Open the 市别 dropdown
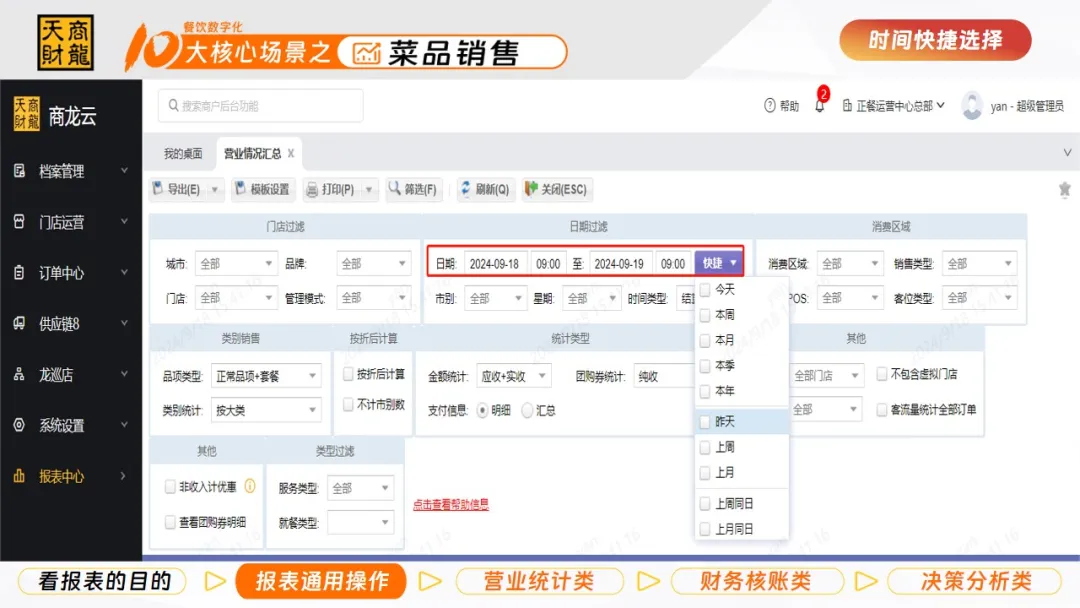1080x608 pixels. 495,298
